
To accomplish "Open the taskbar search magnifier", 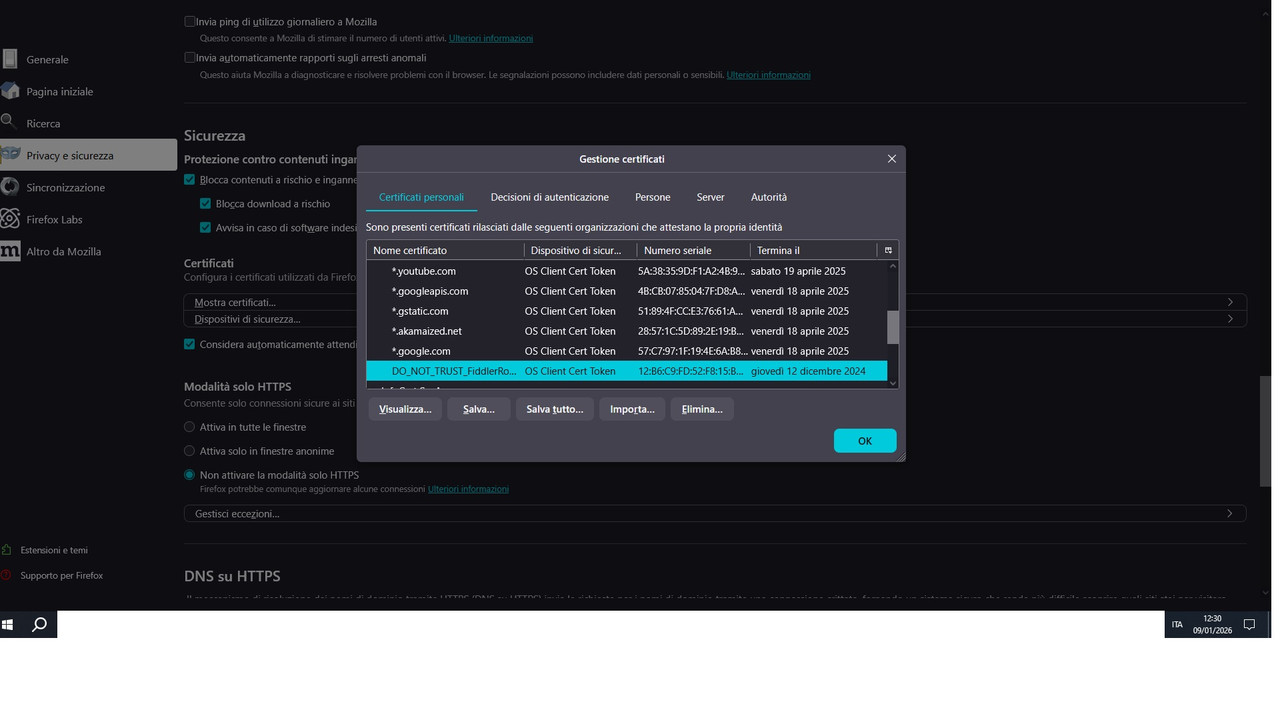I will [40, 625].
